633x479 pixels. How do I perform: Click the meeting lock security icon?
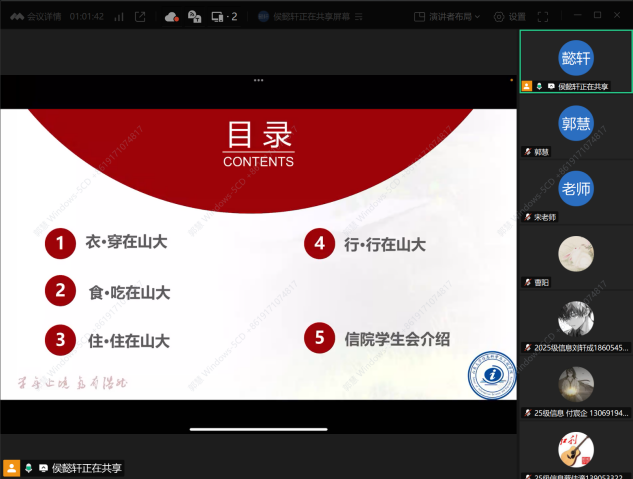click(194, 16)
